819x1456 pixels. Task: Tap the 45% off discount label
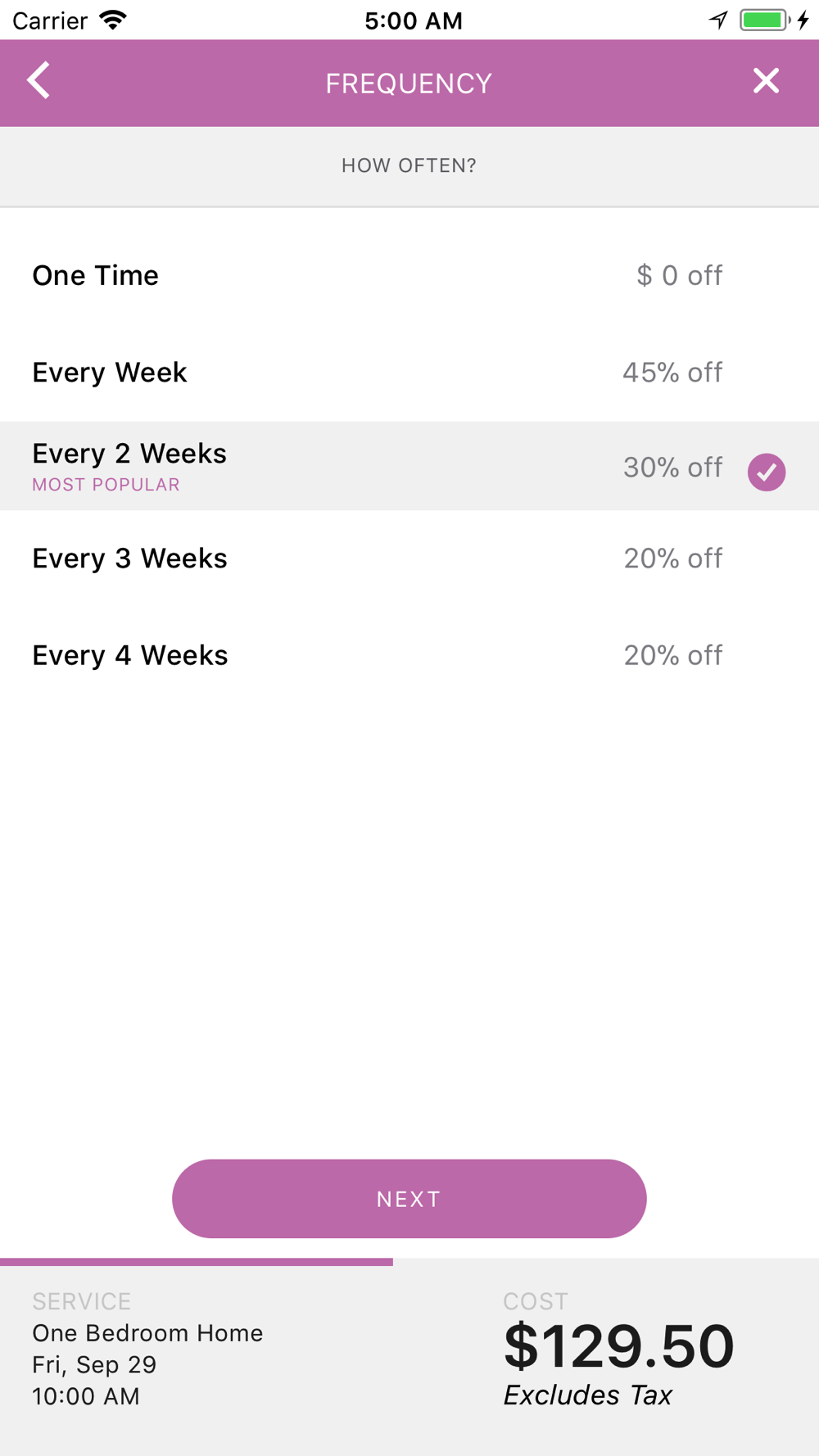coord(672,373)
